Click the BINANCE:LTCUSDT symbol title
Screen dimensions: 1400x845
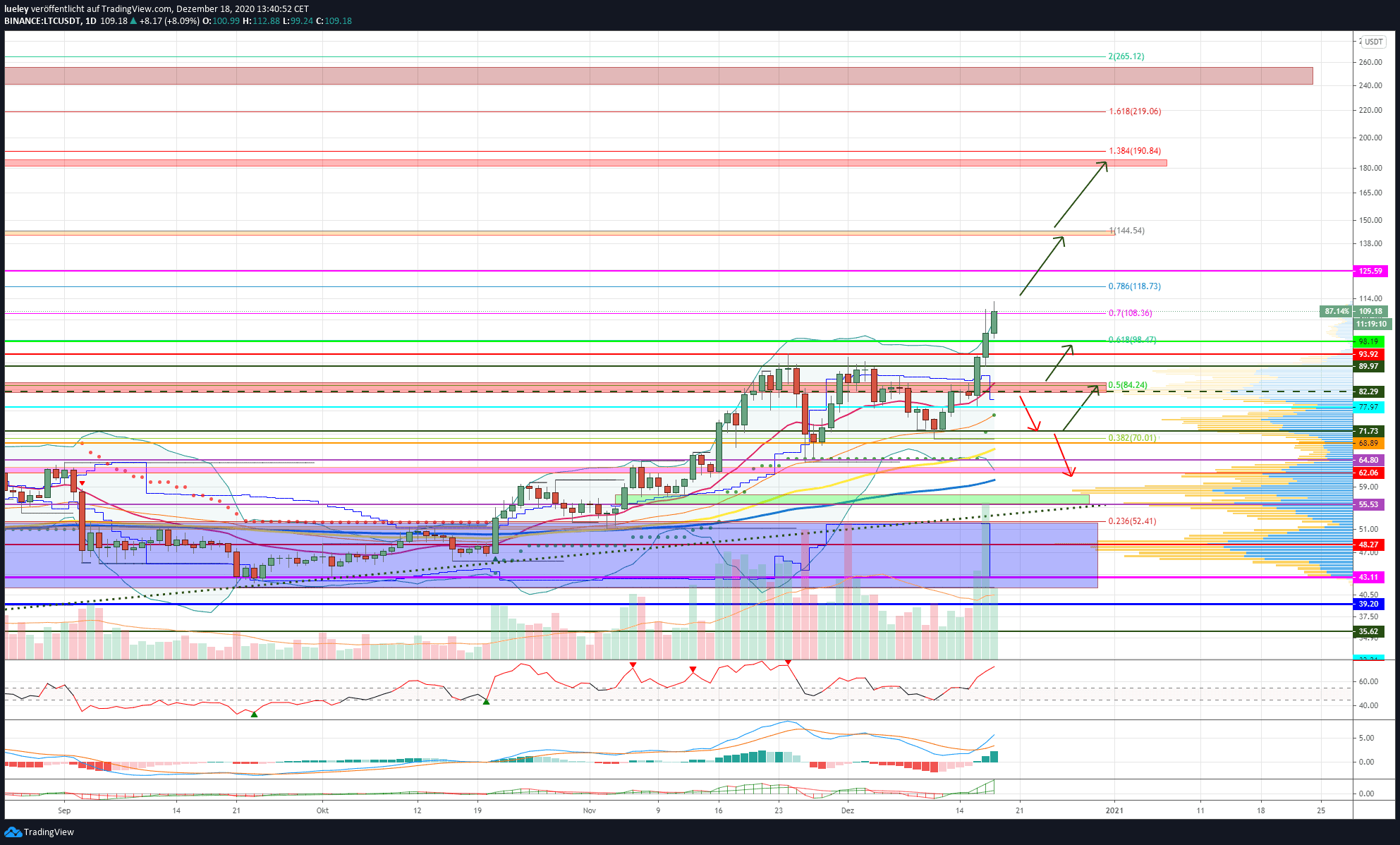[42, 21]
